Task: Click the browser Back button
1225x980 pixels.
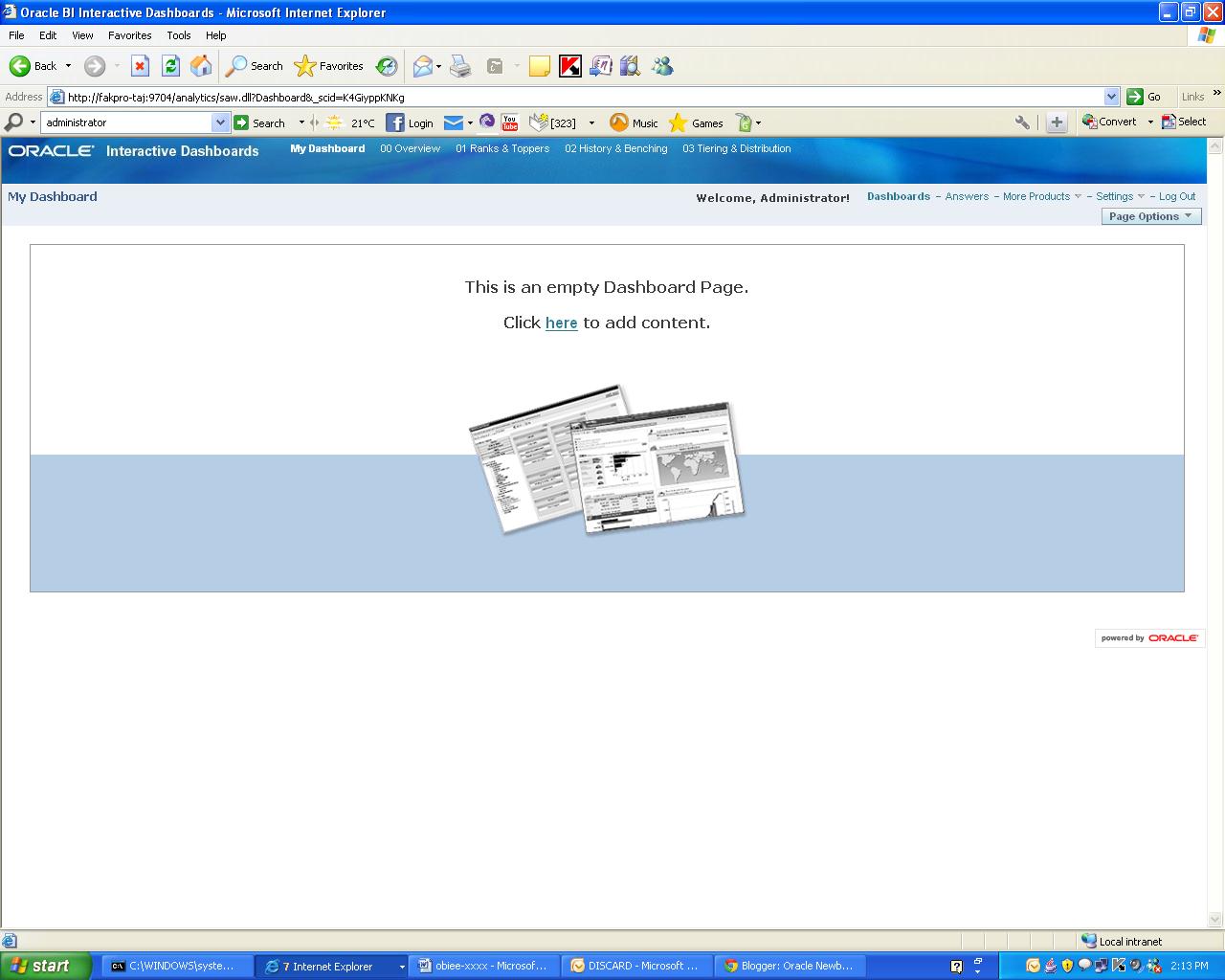Action: [33, 66]
